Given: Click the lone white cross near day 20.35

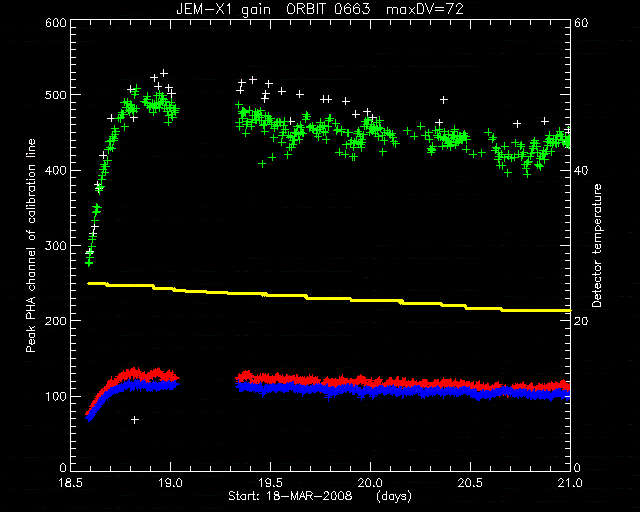Looking at the screenshot, I should coord(444,100).
